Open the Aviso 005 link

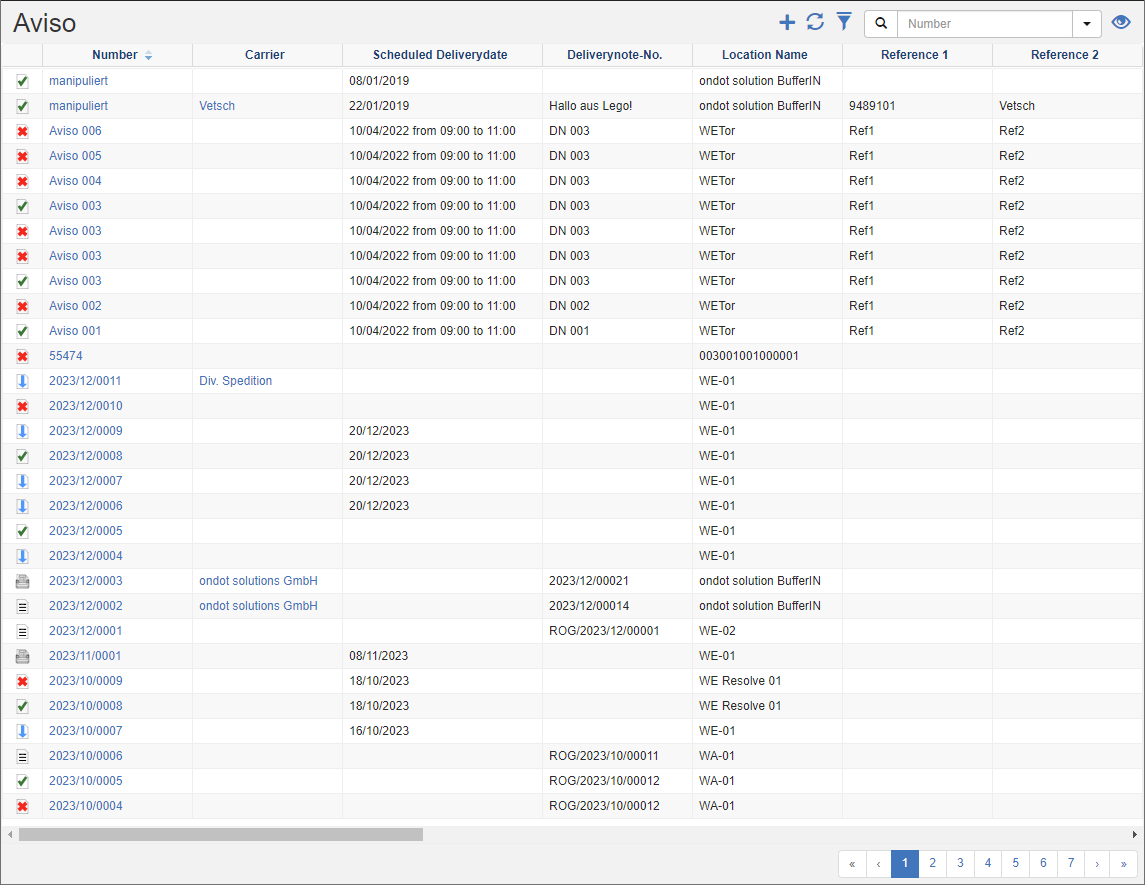point(75,156)
